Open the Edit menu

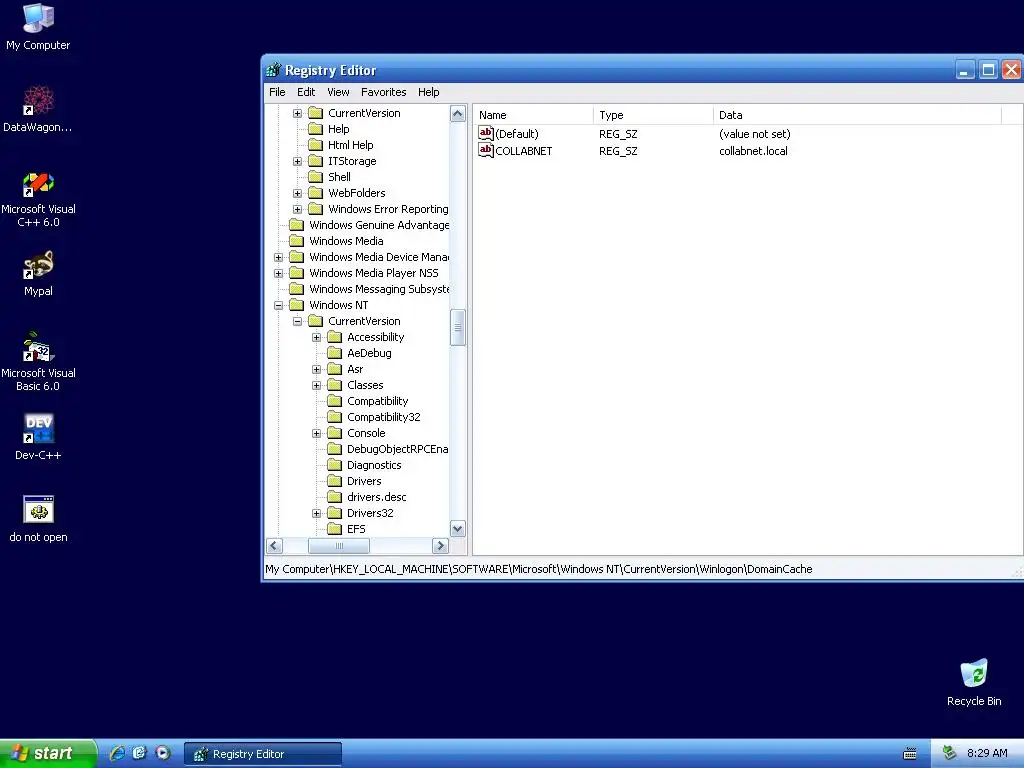tap(306, 92)
